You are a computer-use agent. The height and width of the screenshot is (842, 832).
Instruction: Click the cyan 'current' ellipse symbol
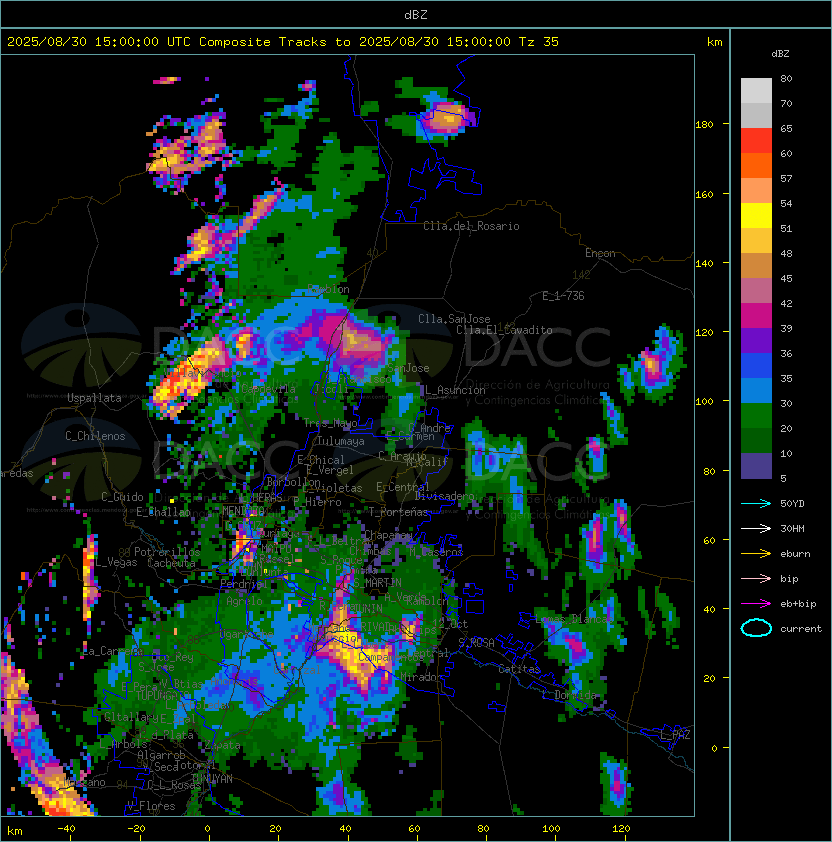pyautogui.click(x=756, y=628)
